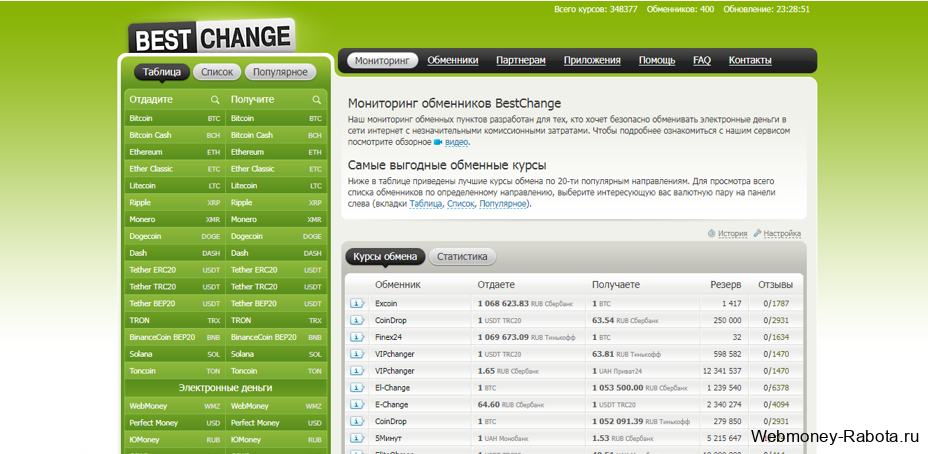Select Dogecoin in the Отдадите column
Screen dimensions: 928x454
click(175, 236)
